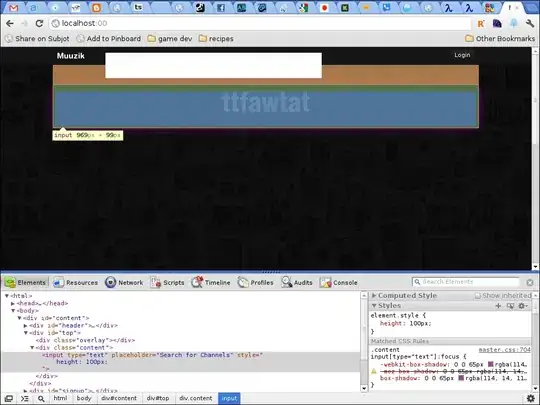The image size is (540, 405).
Task: Go back with the browser back arrow
Action: coord(10,23)
